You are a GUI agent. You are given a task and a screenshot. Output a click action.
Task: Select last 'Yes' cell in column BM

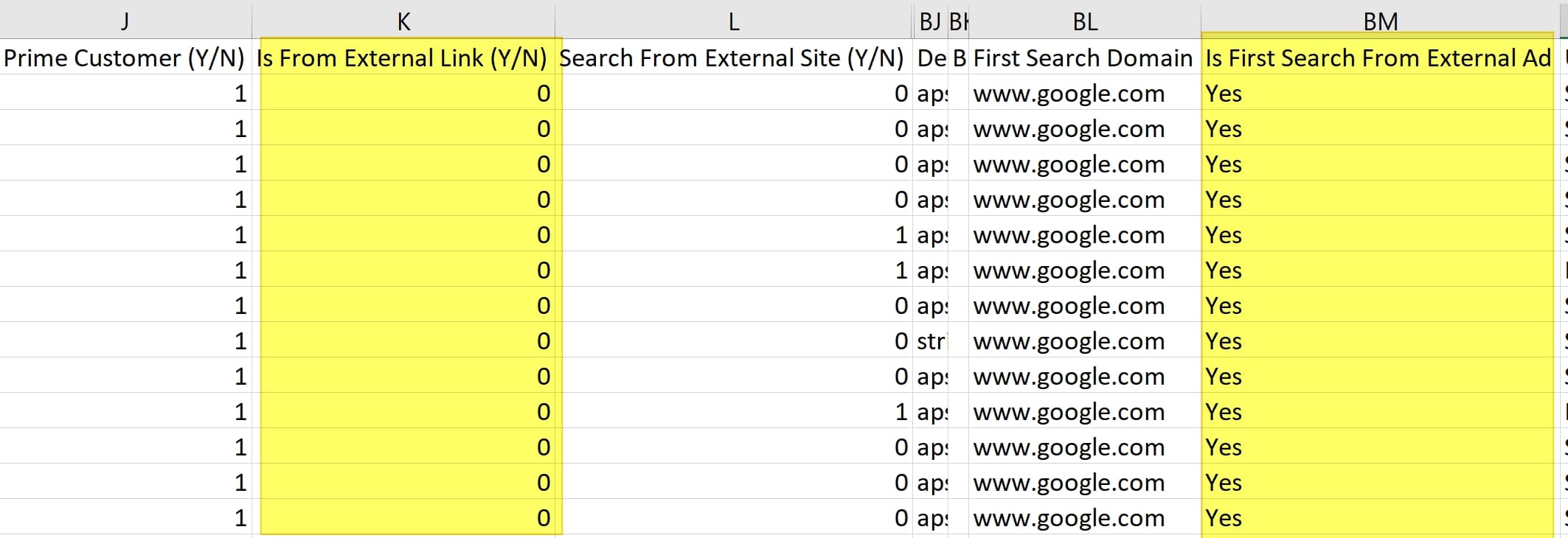click(x=1380, y=517)
